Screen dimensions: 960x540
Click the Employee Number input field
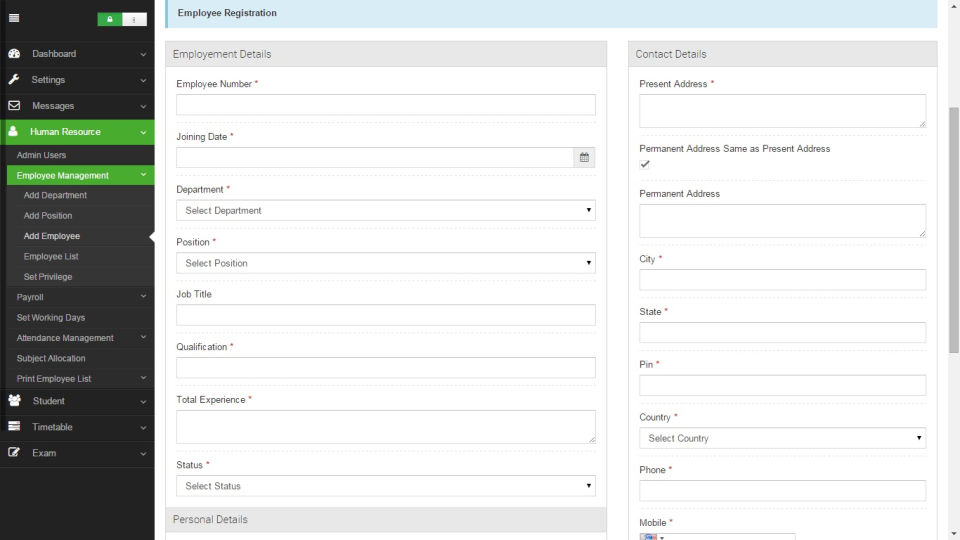tap(385, 105)
